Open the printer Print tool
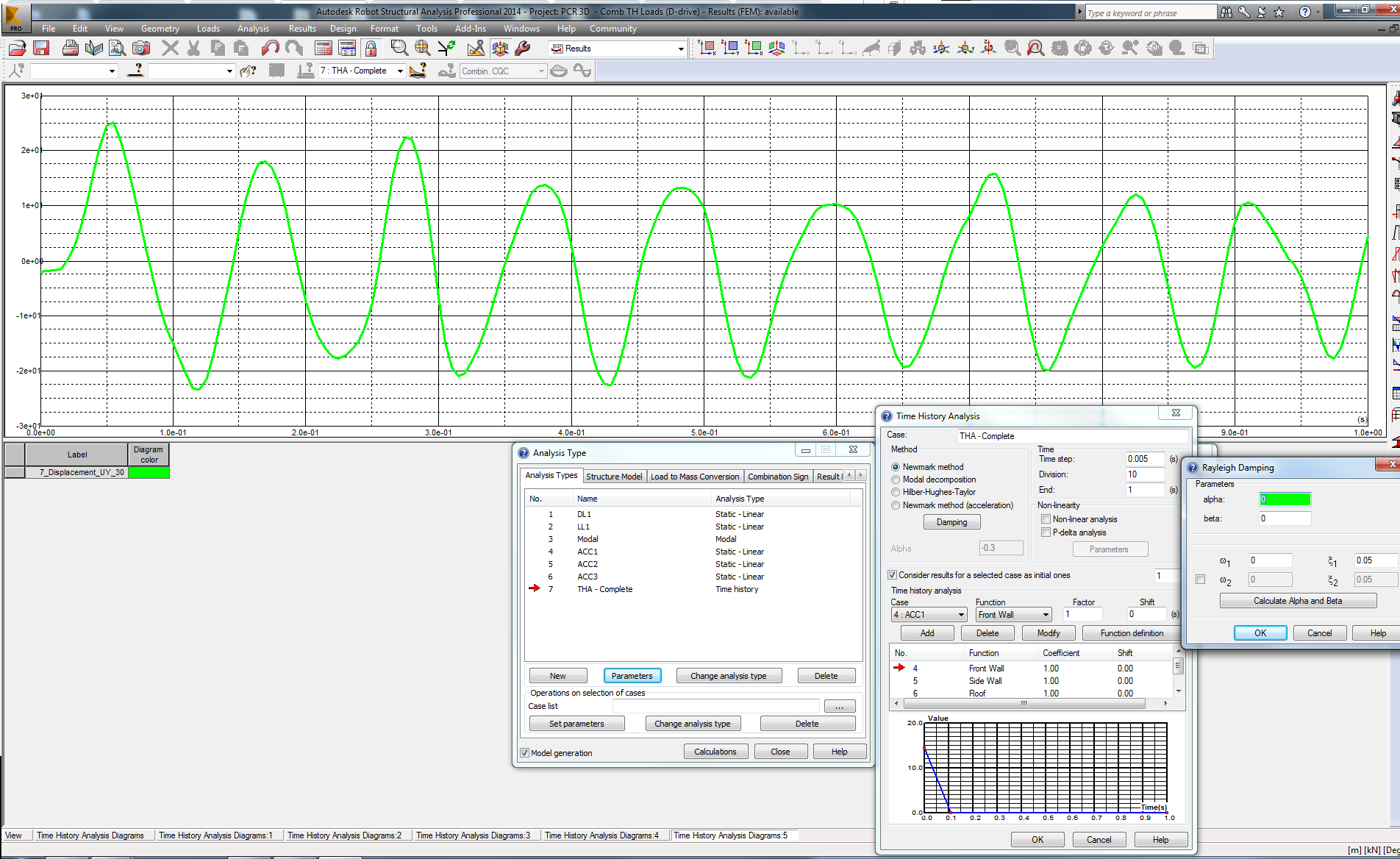This screenshot has width=1400, height=859. [x=71, y=48]
